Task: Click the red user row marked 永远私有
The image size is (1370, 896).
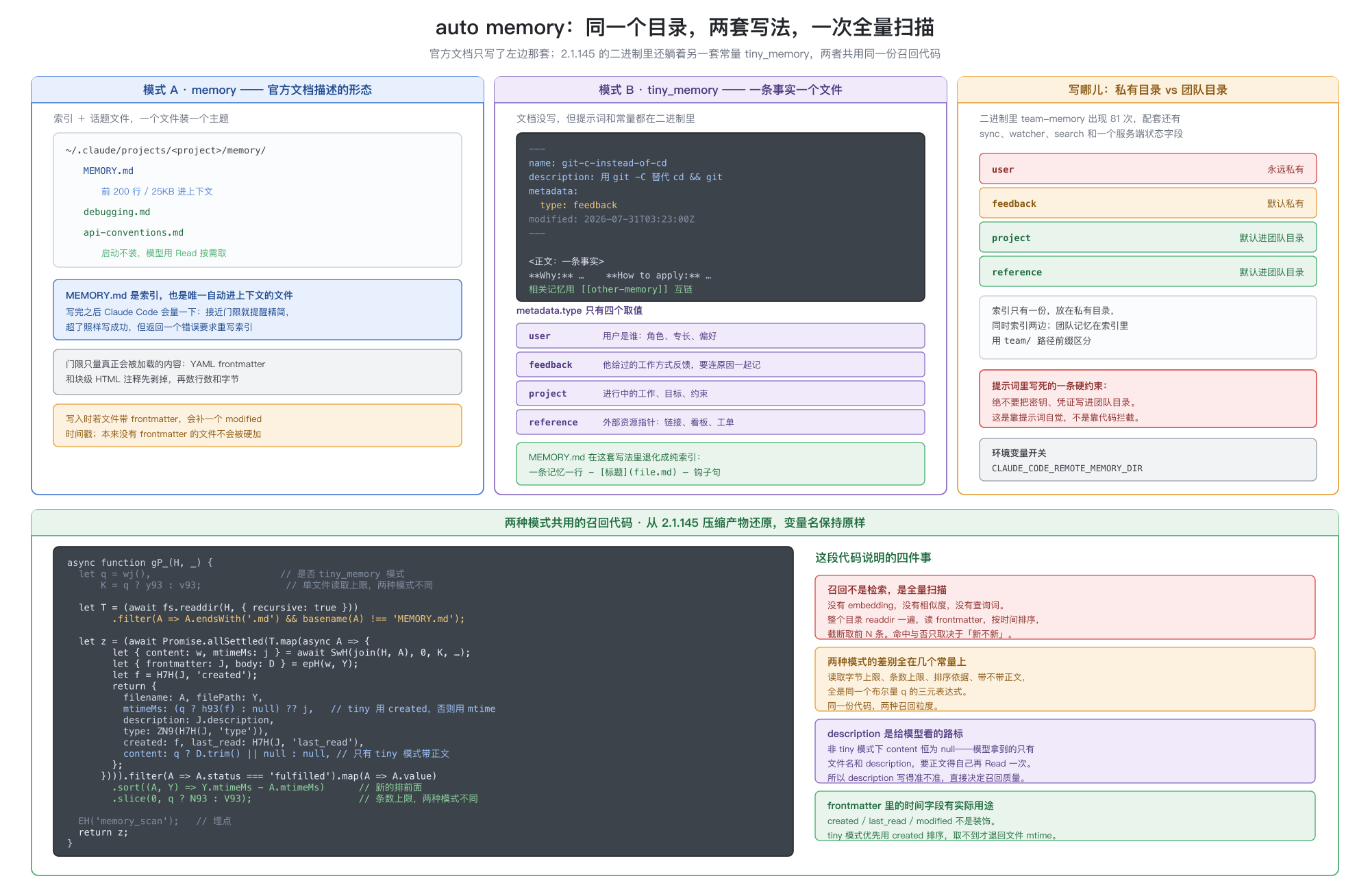Action: [x=1148, y=169]
